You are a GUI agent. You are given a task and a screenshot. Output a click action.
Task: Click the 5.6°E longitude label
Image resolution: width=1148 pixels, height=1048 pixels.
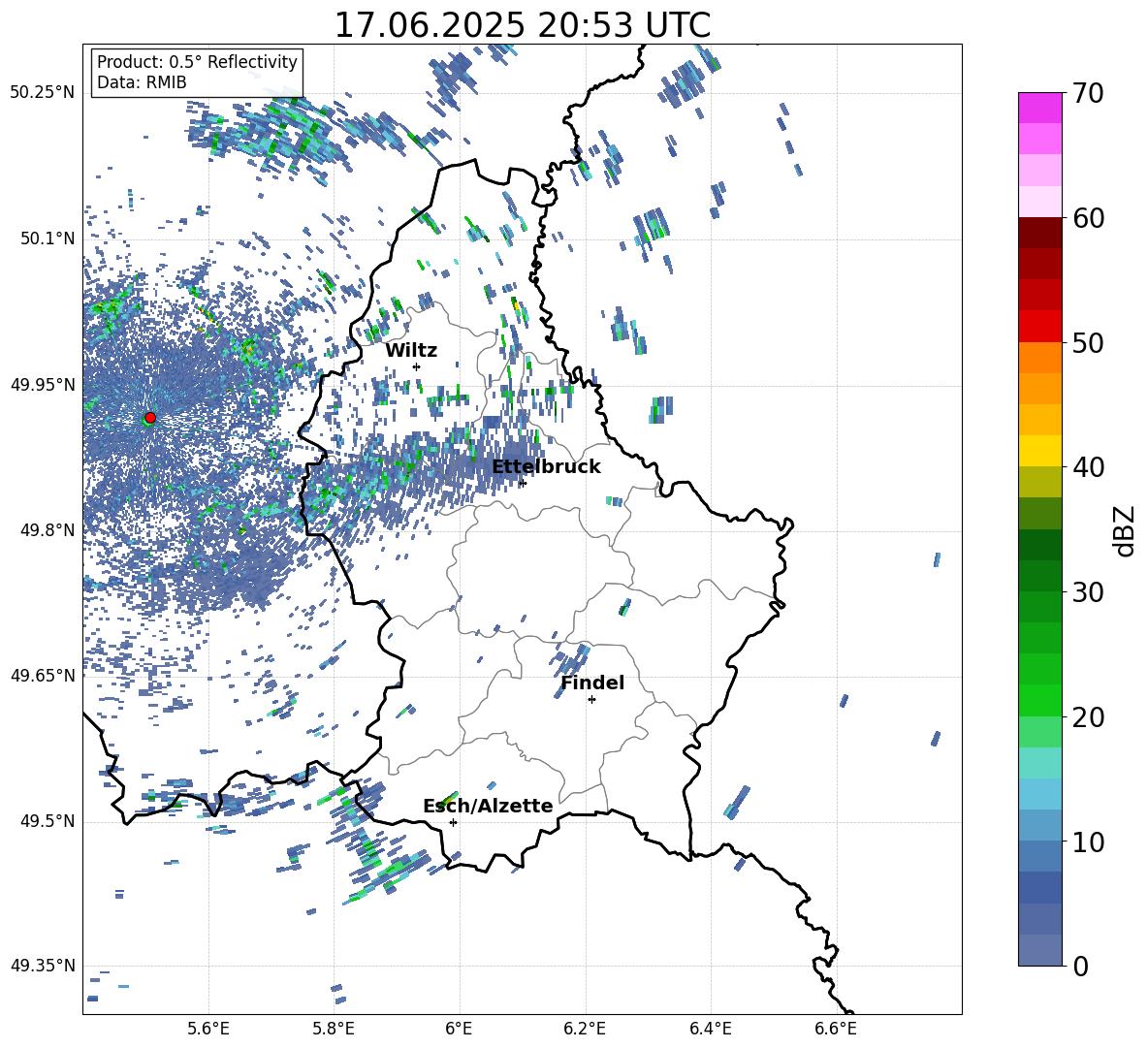click(208, 1029)
